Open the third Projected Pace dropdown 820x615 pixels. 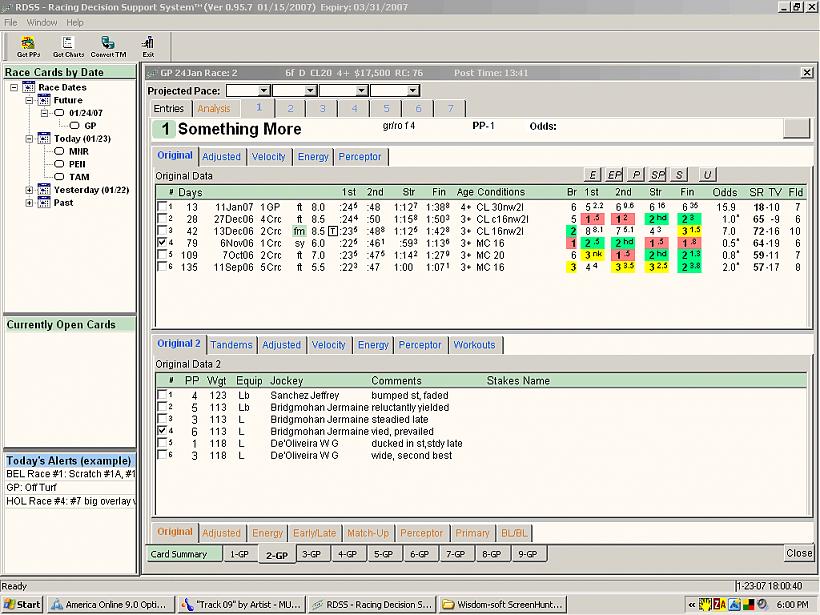click(362, 91)
